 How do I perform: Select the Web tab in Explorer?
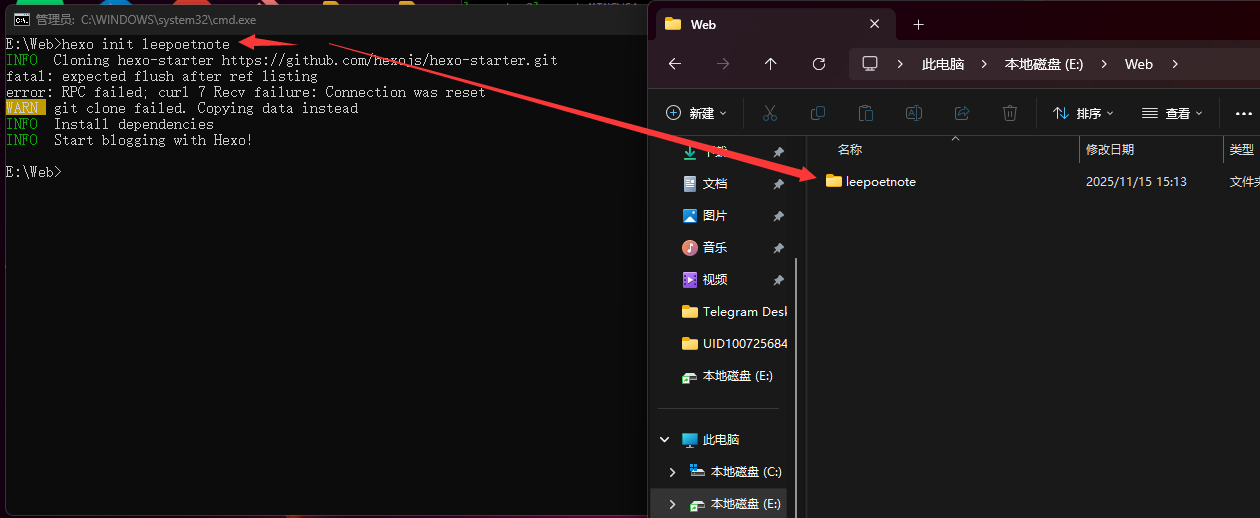(760, 24)
